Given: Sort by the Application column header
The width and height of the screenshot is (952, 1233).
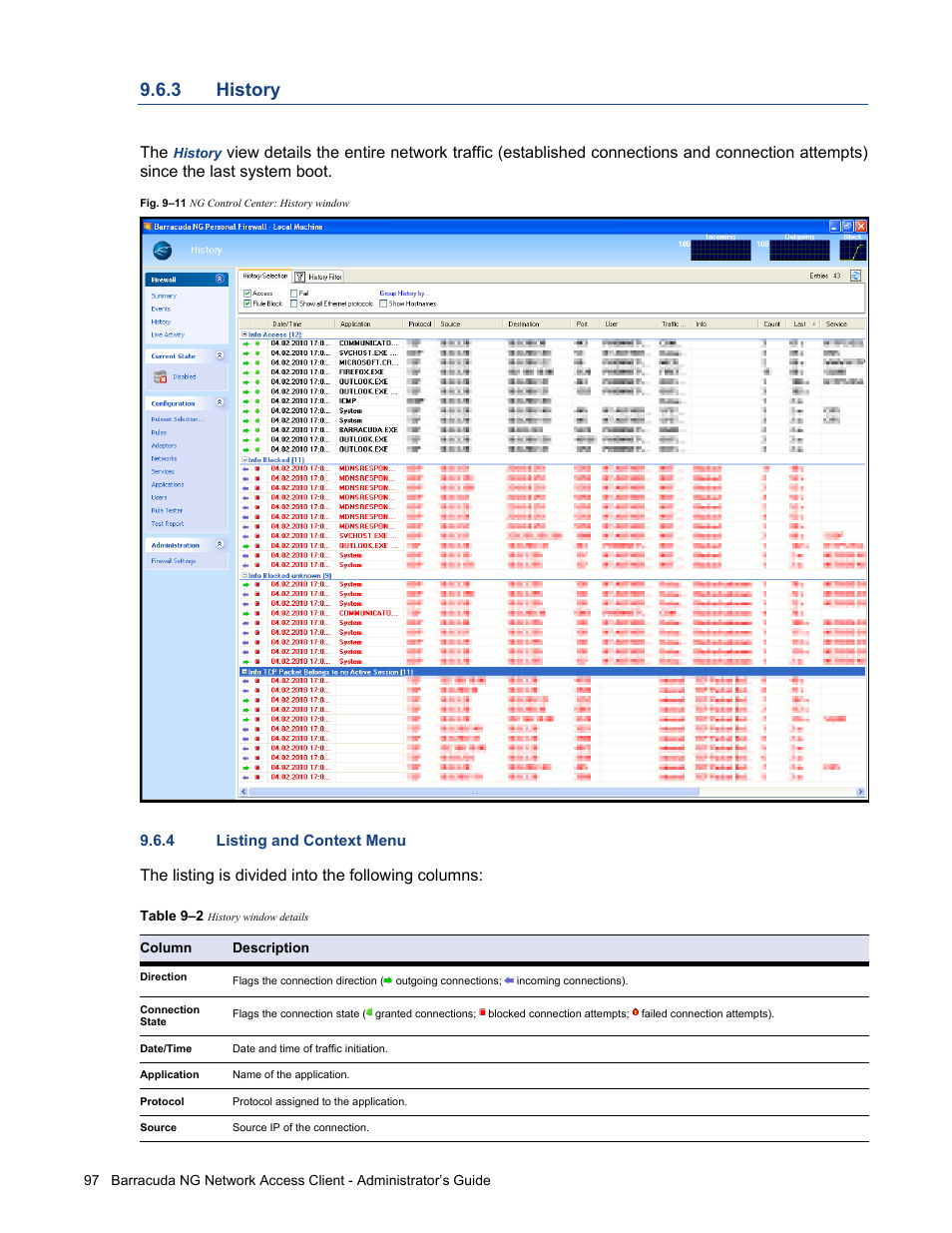Looking at the screenshot, I should pos(371,323).
